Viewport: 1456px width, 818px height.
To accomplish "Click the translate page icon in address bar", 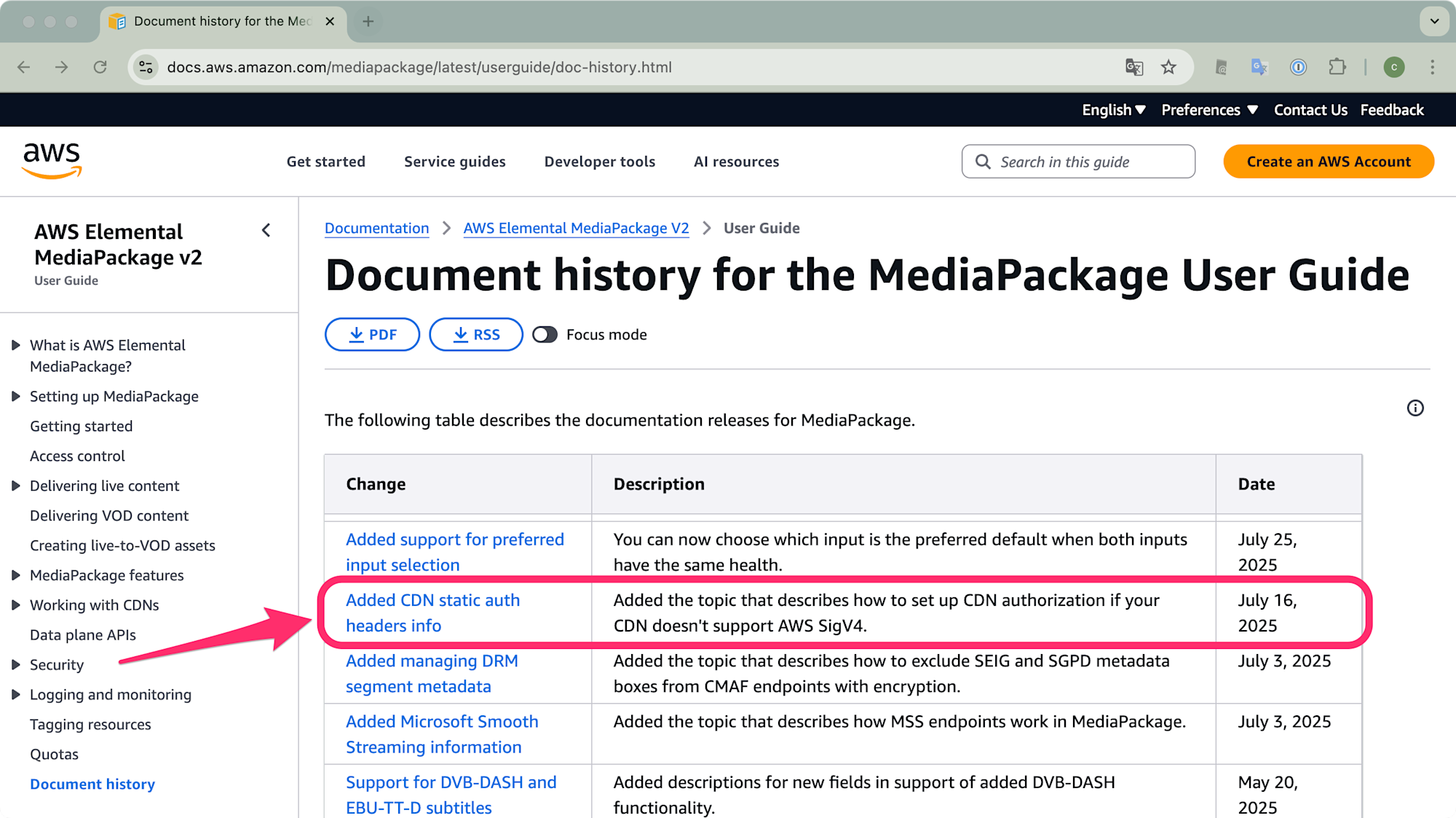I will [x=1134, y=67].
